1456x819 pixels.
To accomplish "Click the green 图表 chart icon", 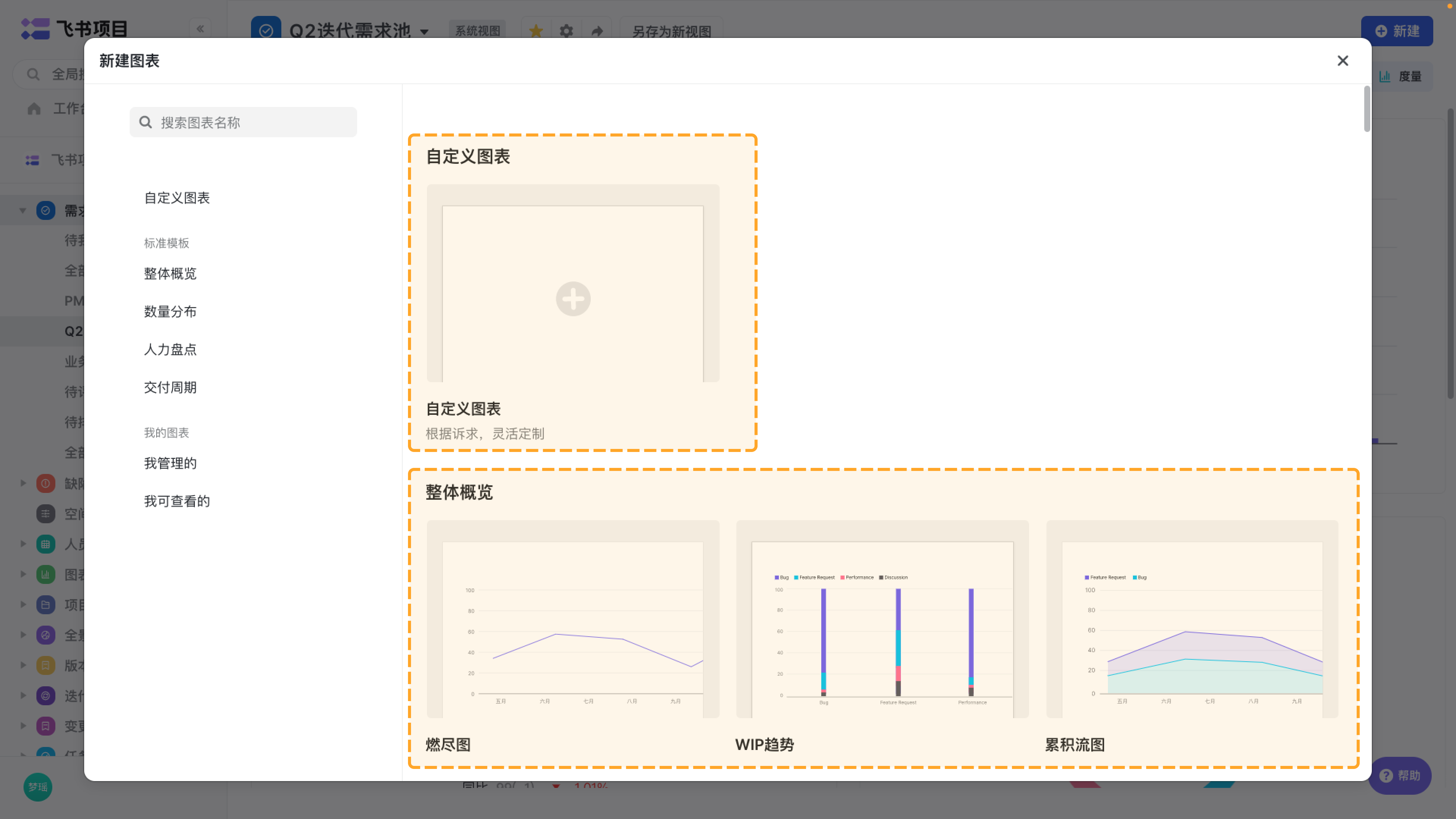I will [x=46, y=574].
